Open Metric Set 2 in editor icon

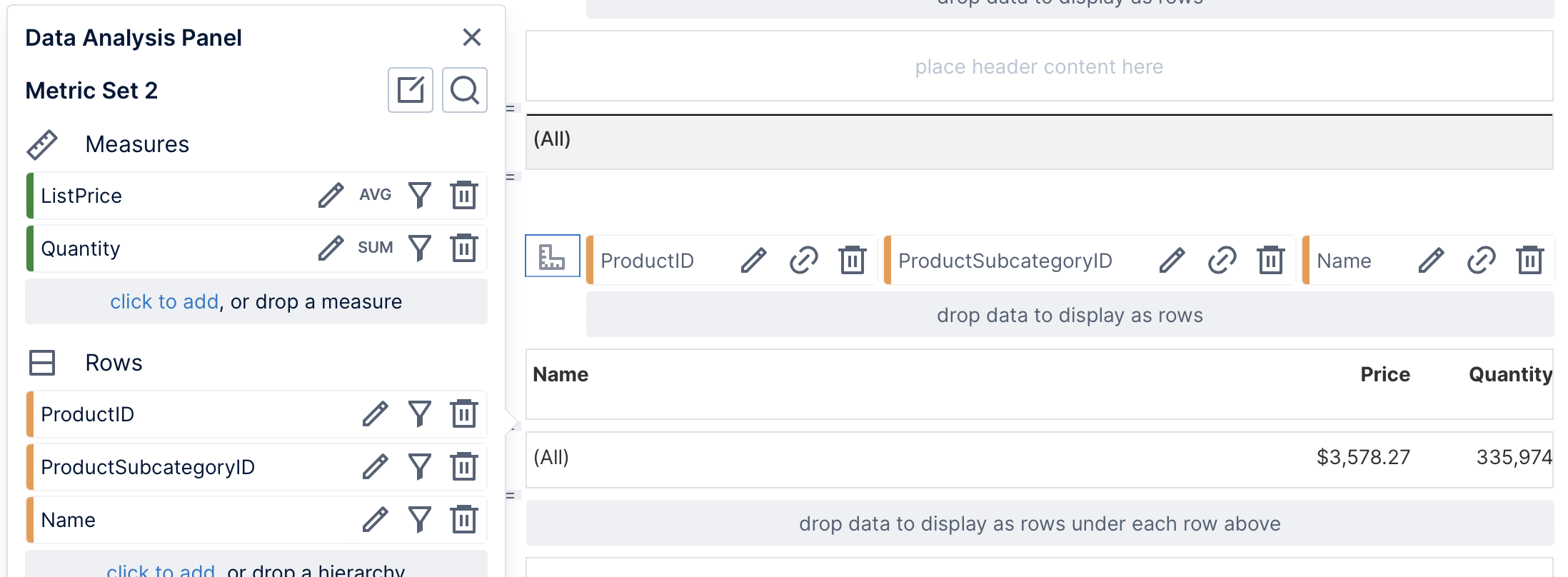[x=410, y=90]
